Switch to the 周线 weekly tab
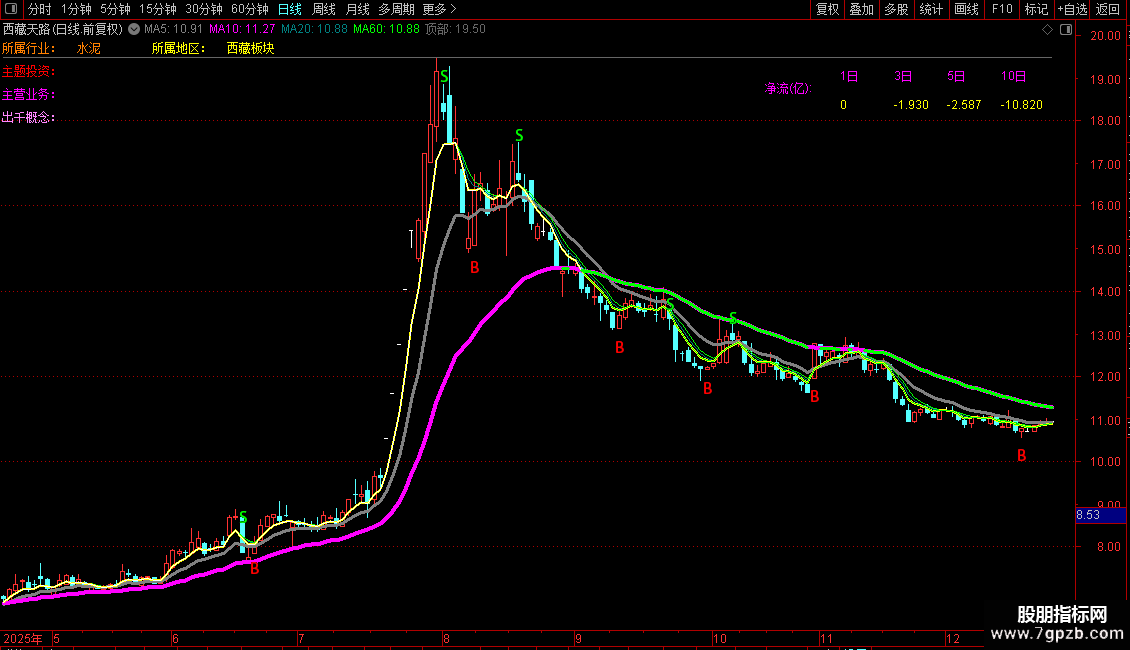Screen dimensions: 1130x650 323,9
